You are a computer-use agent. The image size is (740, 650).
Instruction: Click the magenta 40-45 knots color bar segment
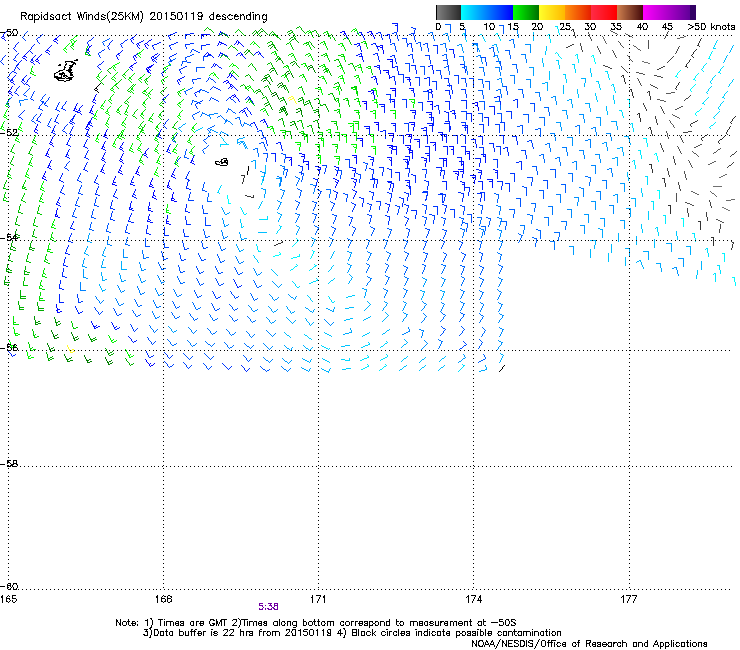(x=656, y=12)
